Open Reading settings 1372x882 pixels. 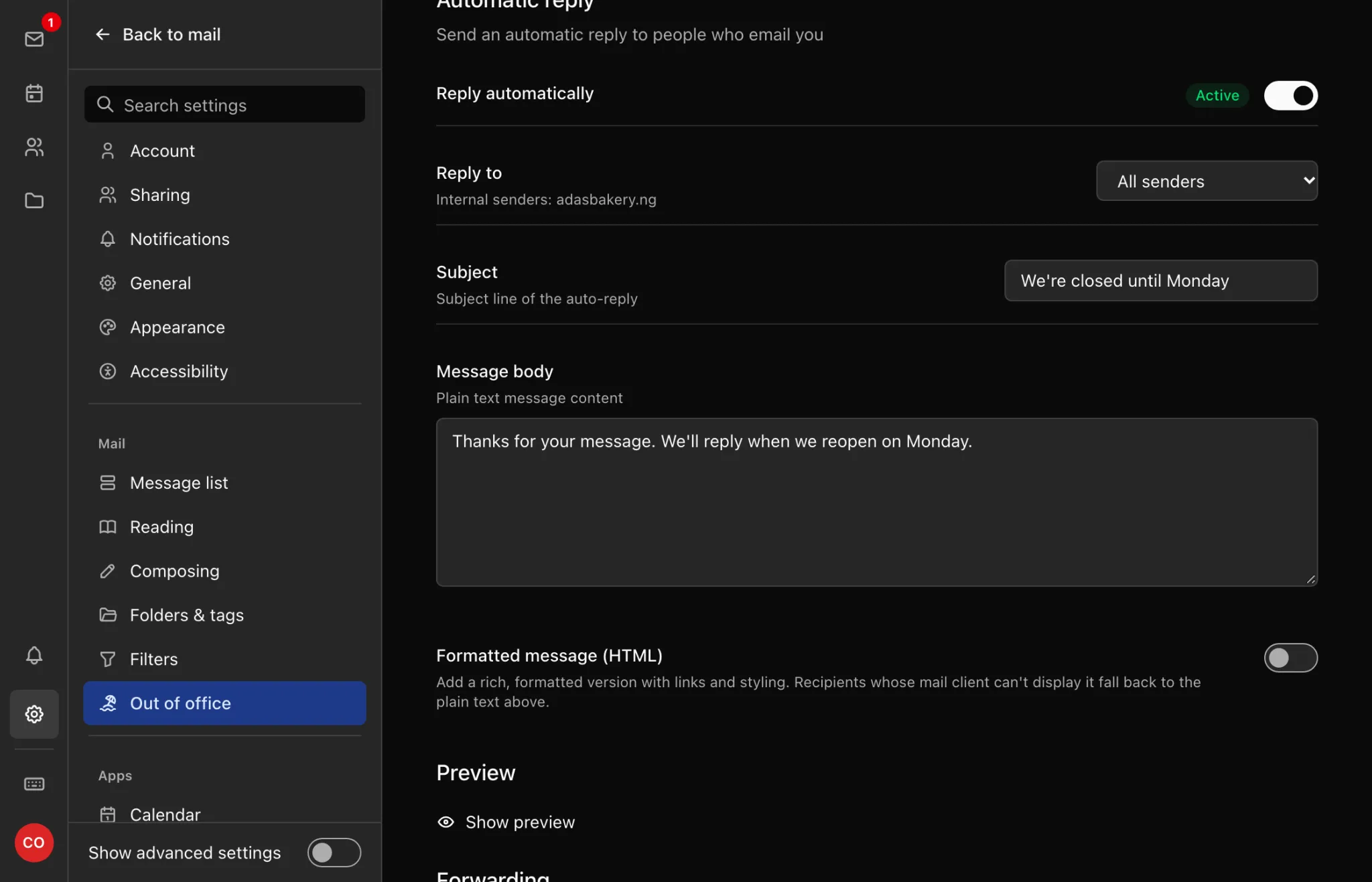224,527
